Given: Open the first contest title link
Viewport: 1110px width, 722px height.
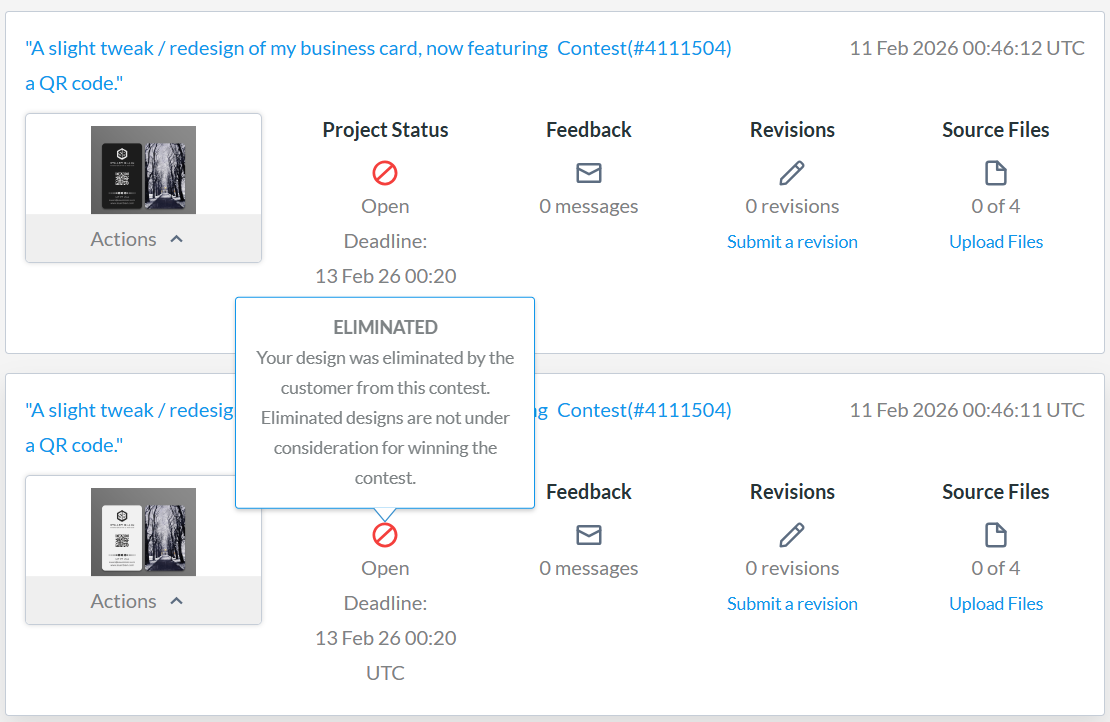Looking at the screenshot, I should point(286,48).
